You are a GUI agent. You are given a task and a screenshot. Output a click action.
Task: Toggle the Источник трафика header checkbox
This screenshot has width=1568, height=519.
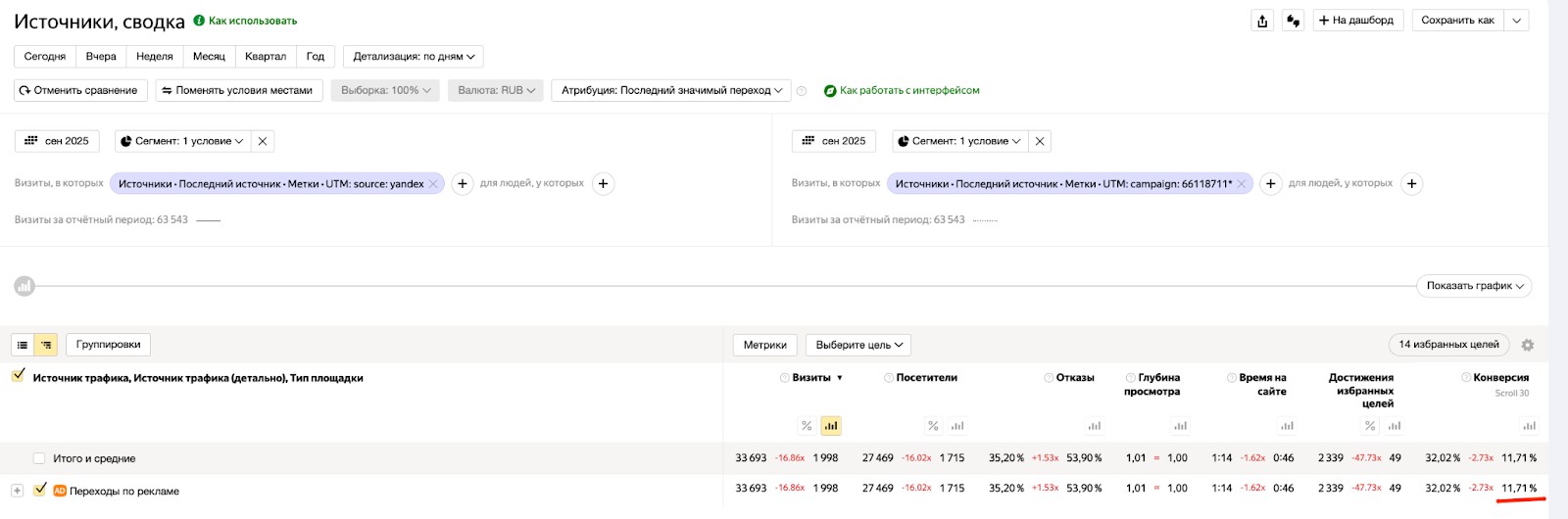coord(19,376)
